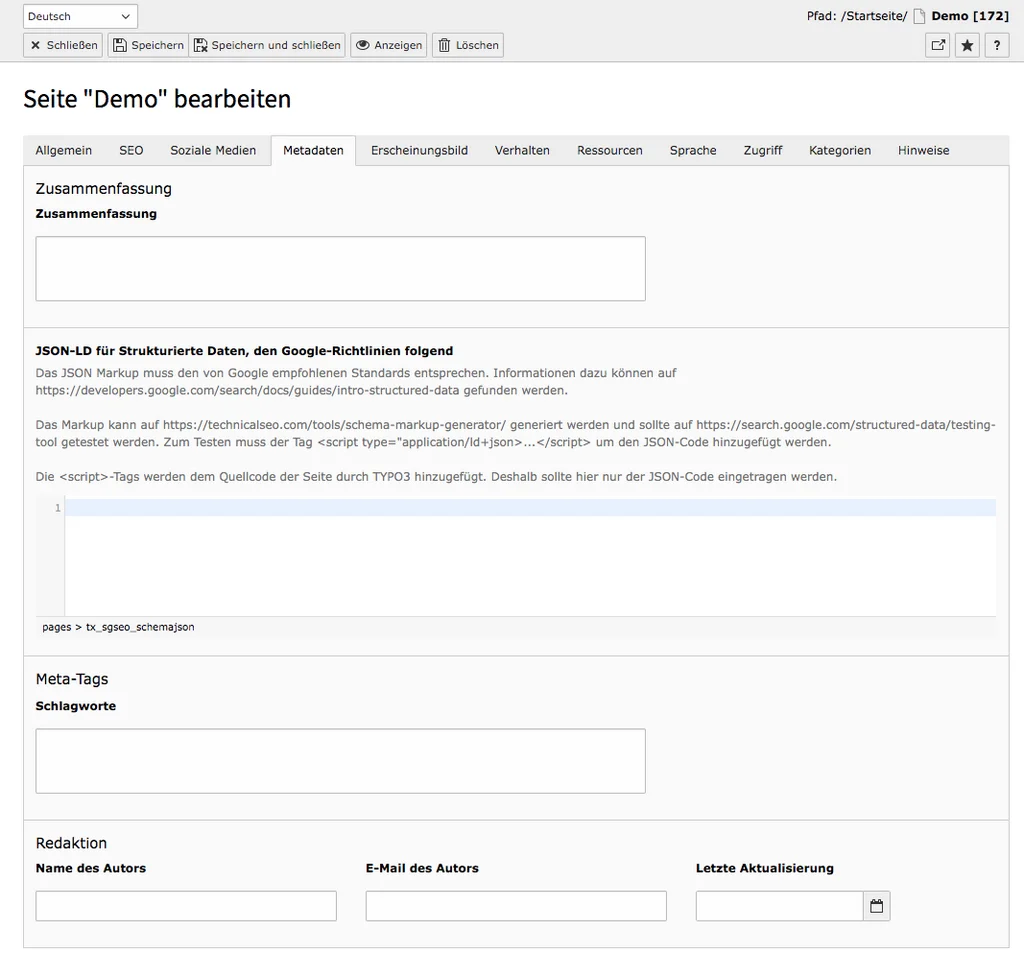Click the Löschen trash can icon
This screenshot has width=1024, height=953.
coord(444,45)
